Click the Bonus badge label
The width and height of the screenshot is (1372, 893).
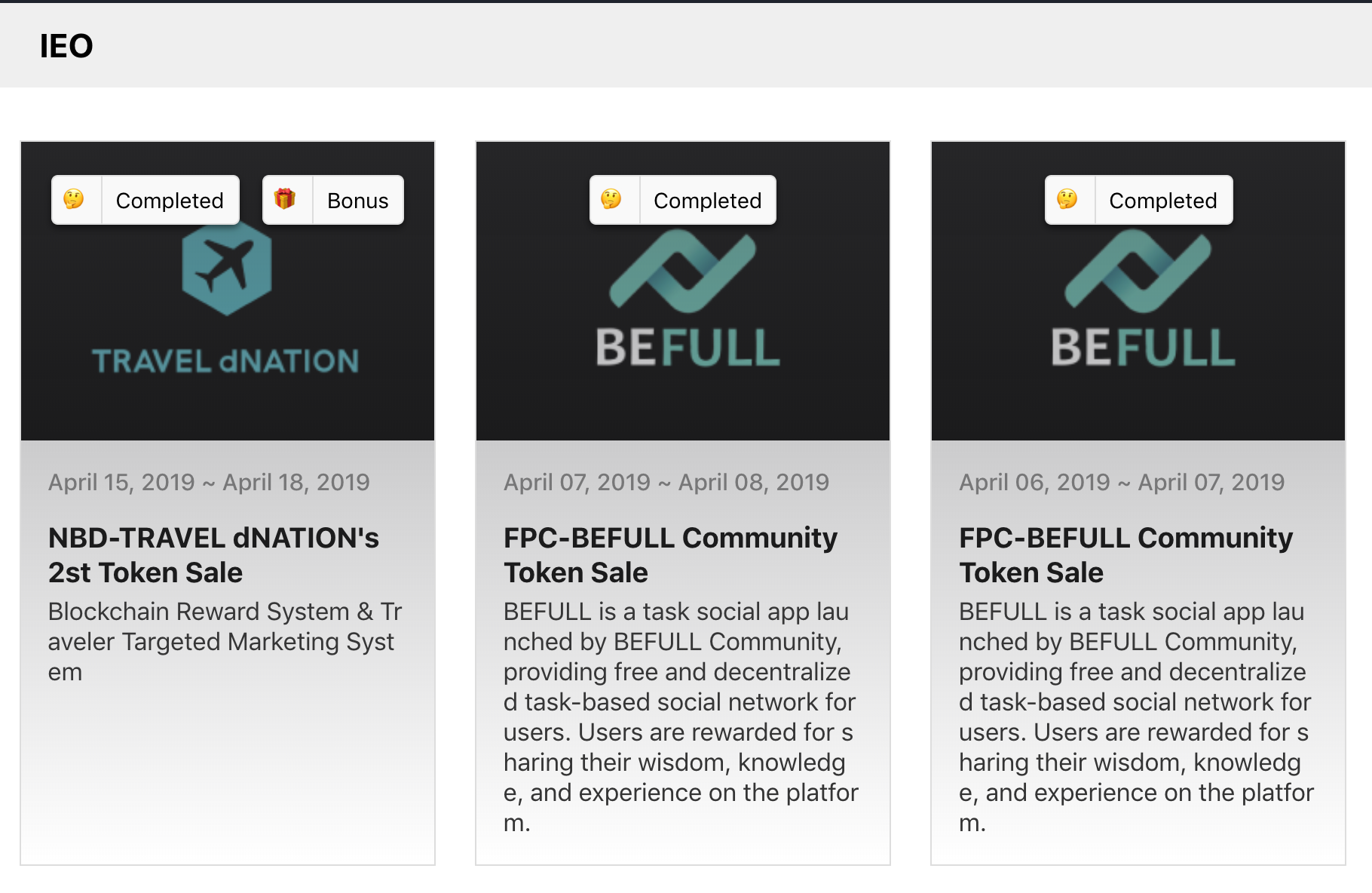coord(358,201)
